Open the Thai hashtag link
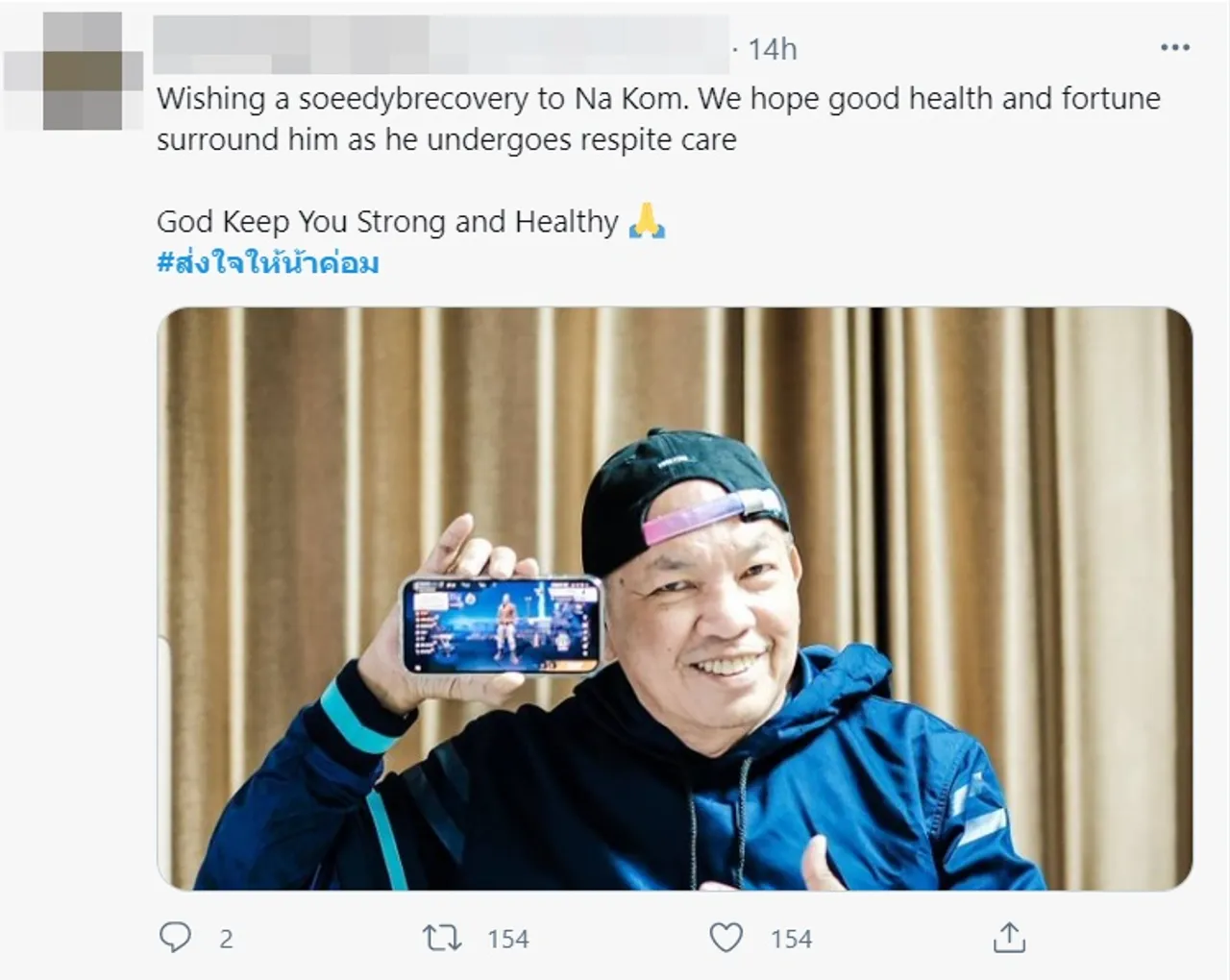The image size is (1230, 980). pyautogui.click(x=268, y=262)
